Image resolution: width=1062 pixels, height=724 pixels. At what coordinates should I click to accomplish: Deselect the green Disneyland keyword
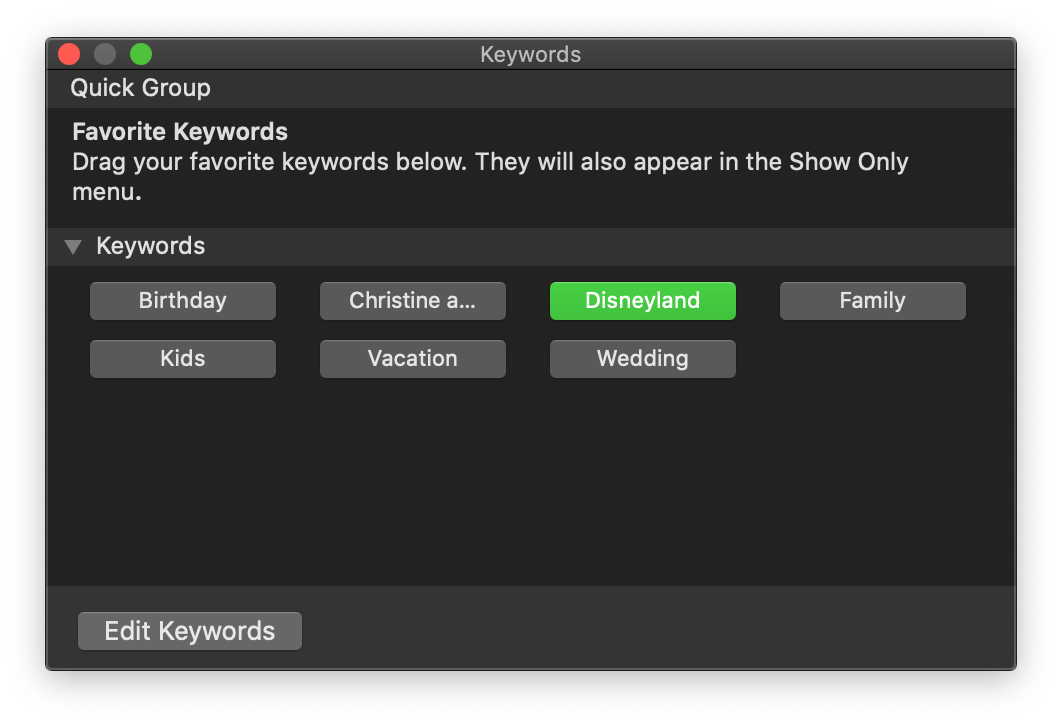click(643, 301)
